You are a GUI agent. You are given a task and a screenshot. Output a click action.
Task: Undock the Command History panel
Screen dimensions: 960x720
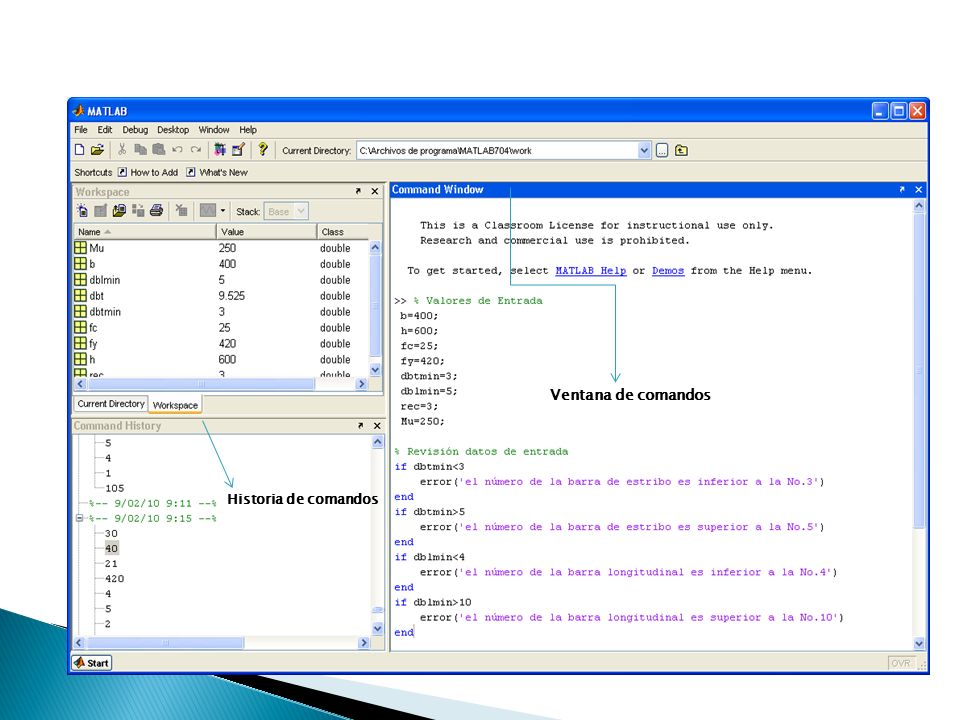360,426
